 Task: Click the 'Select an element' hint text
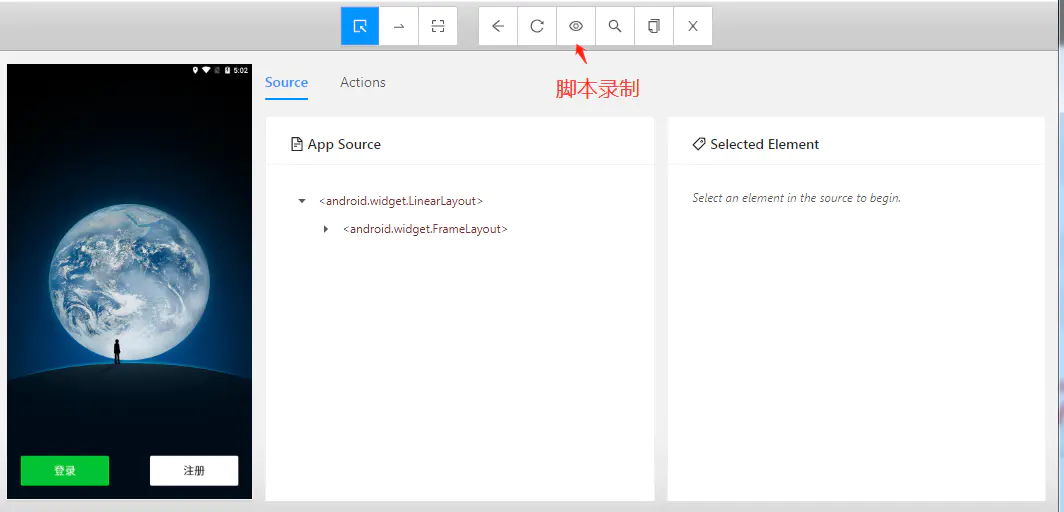pos(797,198)
